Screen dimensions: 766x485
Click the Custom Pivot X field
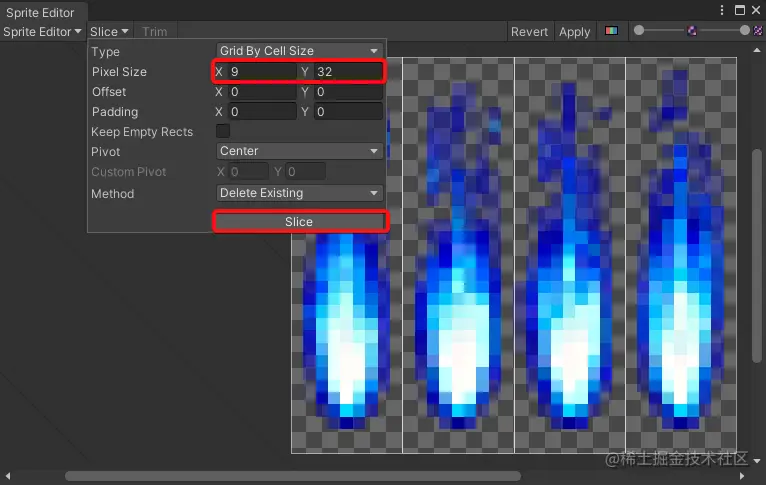248,171
